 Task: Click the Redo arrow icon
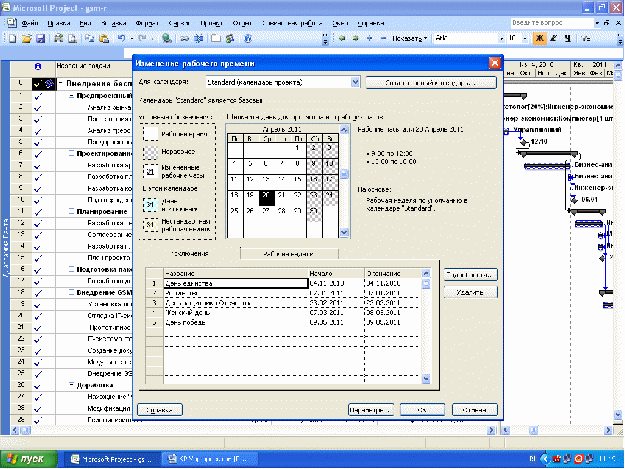click(142, 39)
